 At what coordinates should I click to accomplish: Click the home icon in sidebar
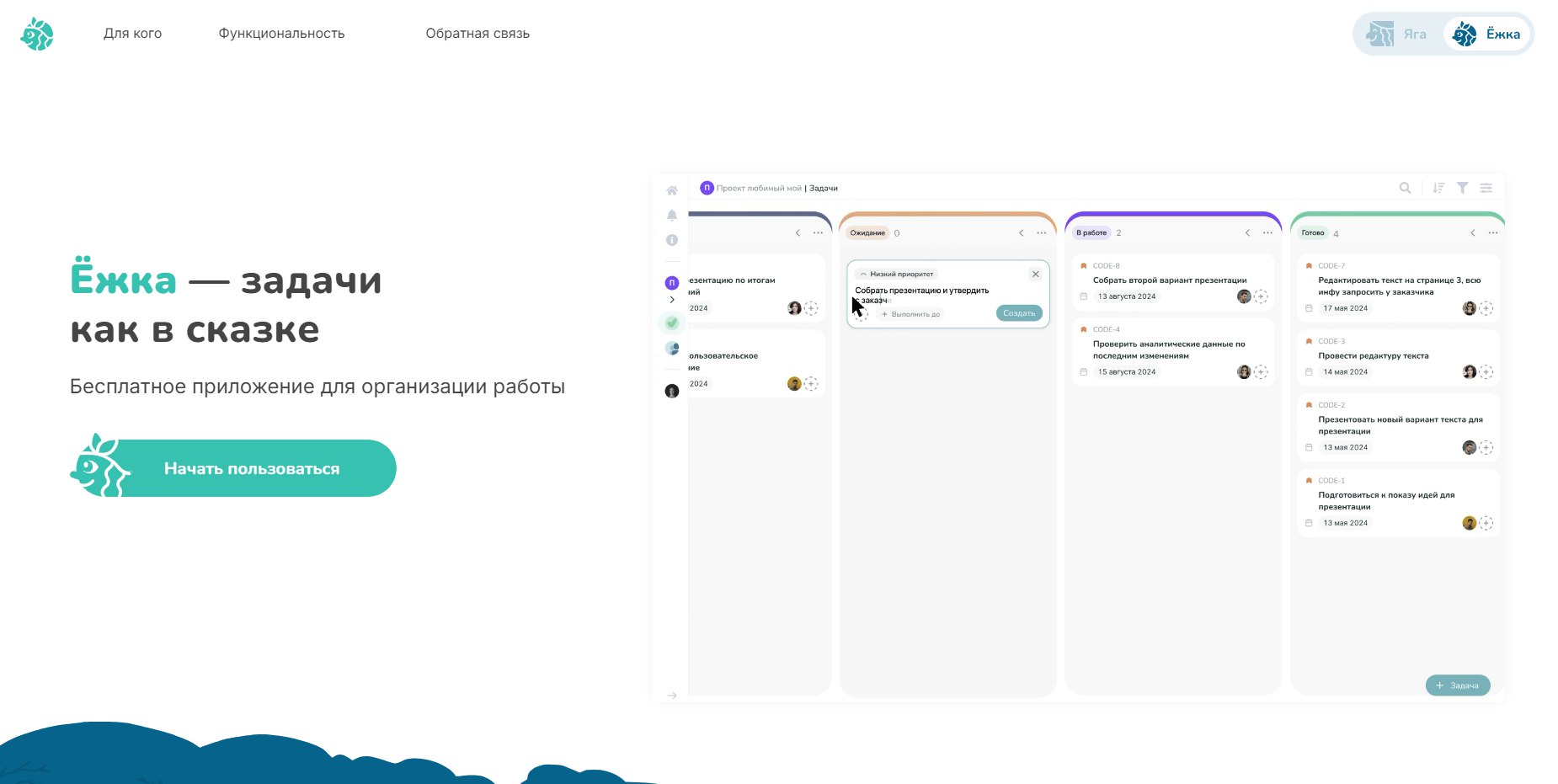(672, 190)
